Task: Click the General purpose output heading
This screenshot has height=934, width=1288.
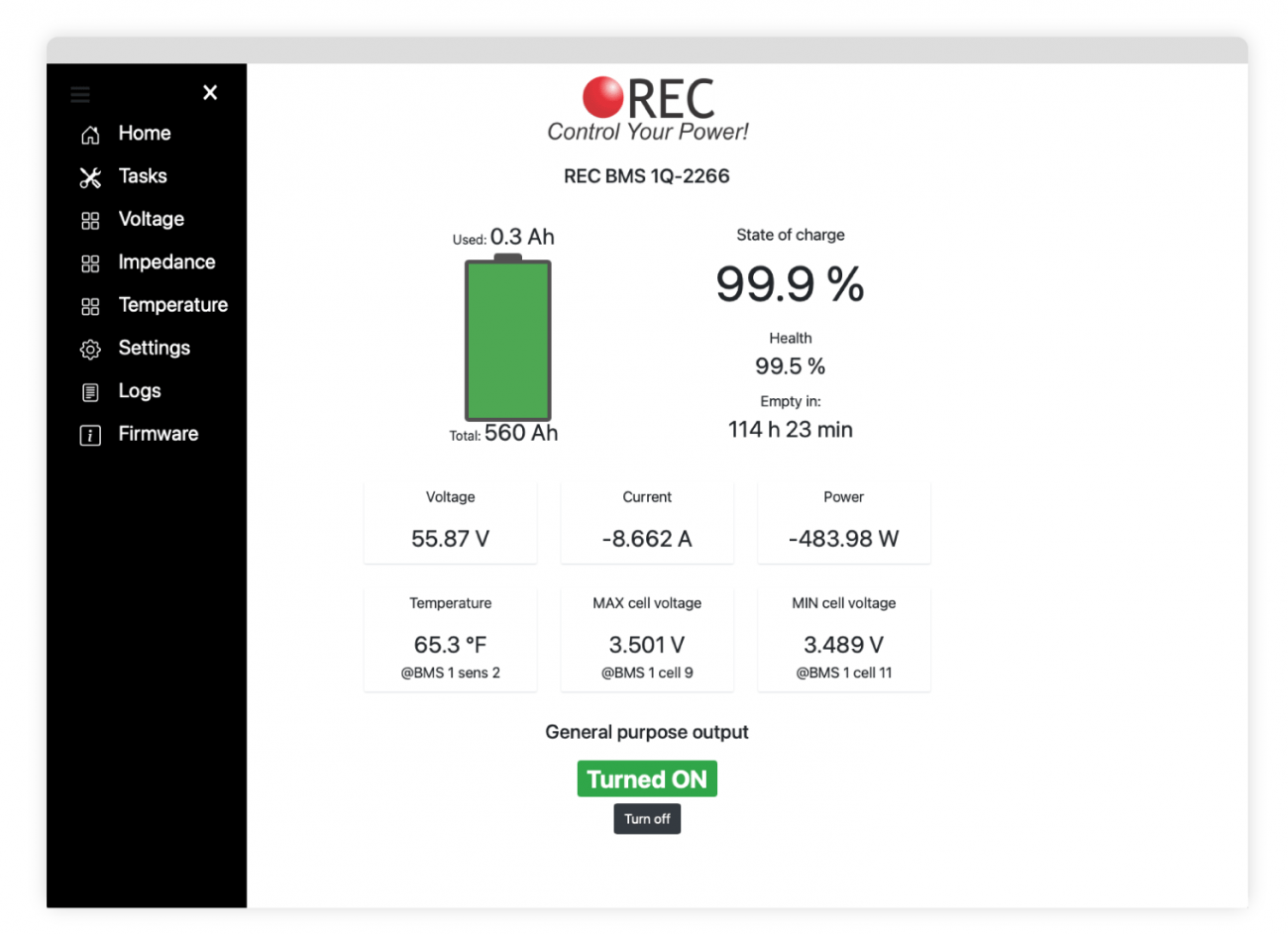Action: (647, 733)
